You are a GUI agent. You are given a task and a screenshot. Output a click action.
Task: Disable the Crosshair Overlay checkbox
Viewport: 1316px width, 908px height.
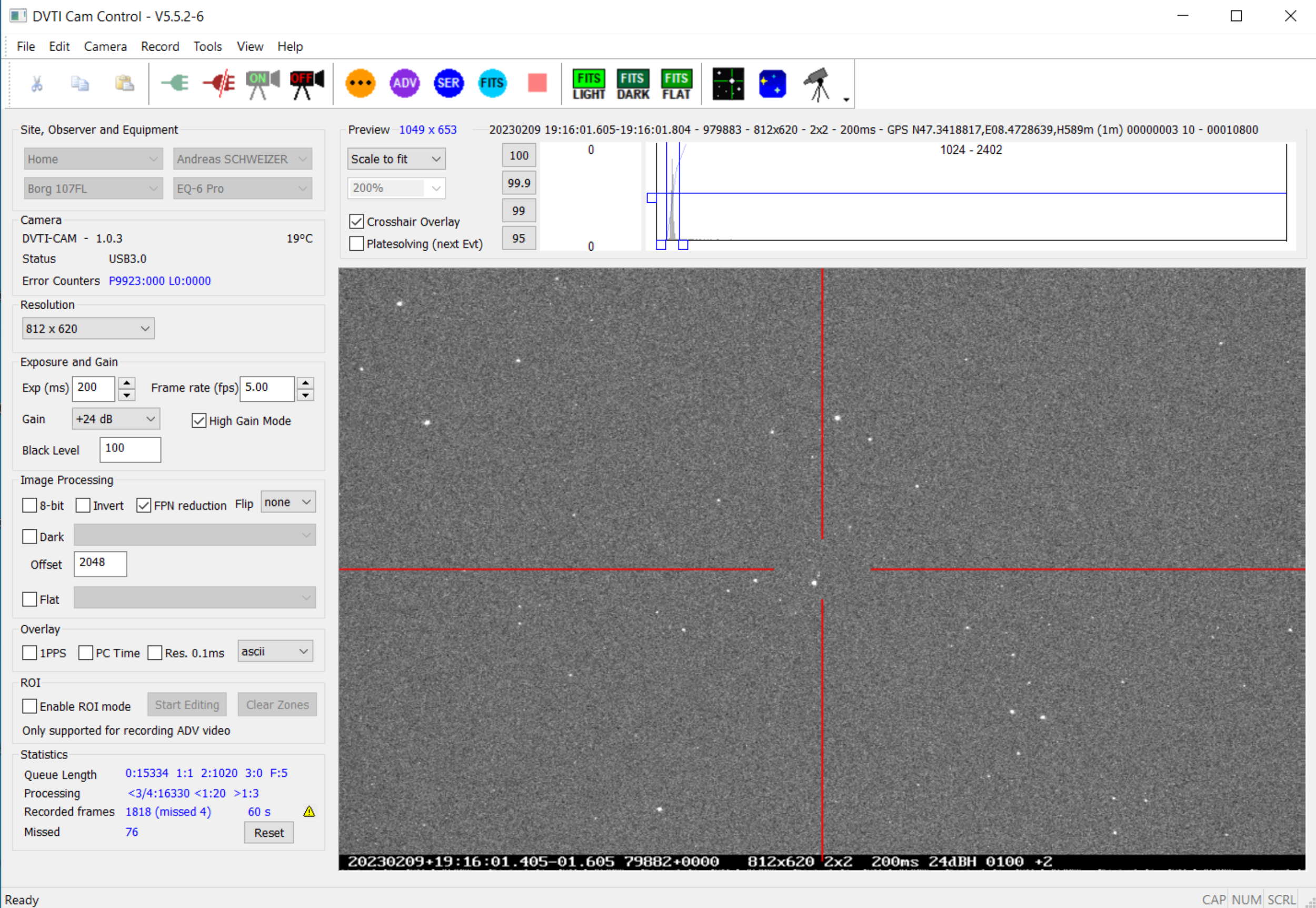(x=356, y=221)
